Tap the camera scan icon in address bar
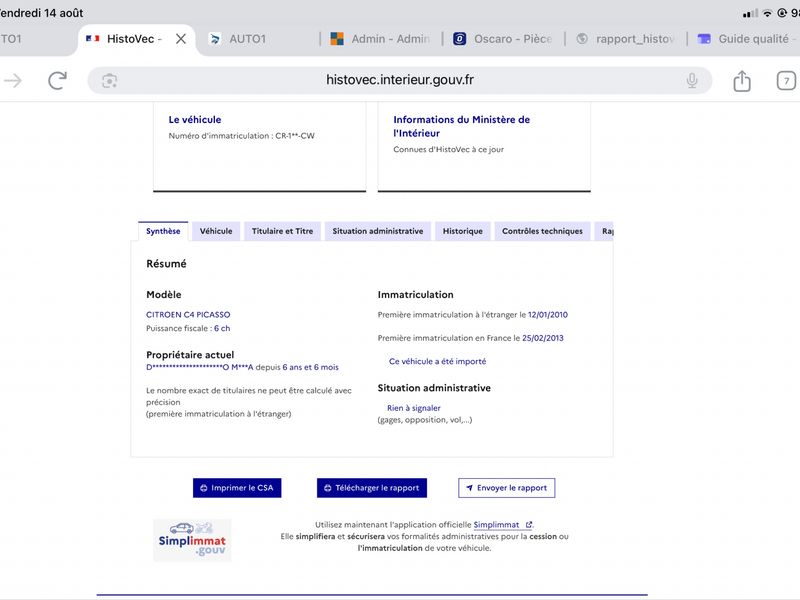 pyautogui.click(x=109, y=81)
